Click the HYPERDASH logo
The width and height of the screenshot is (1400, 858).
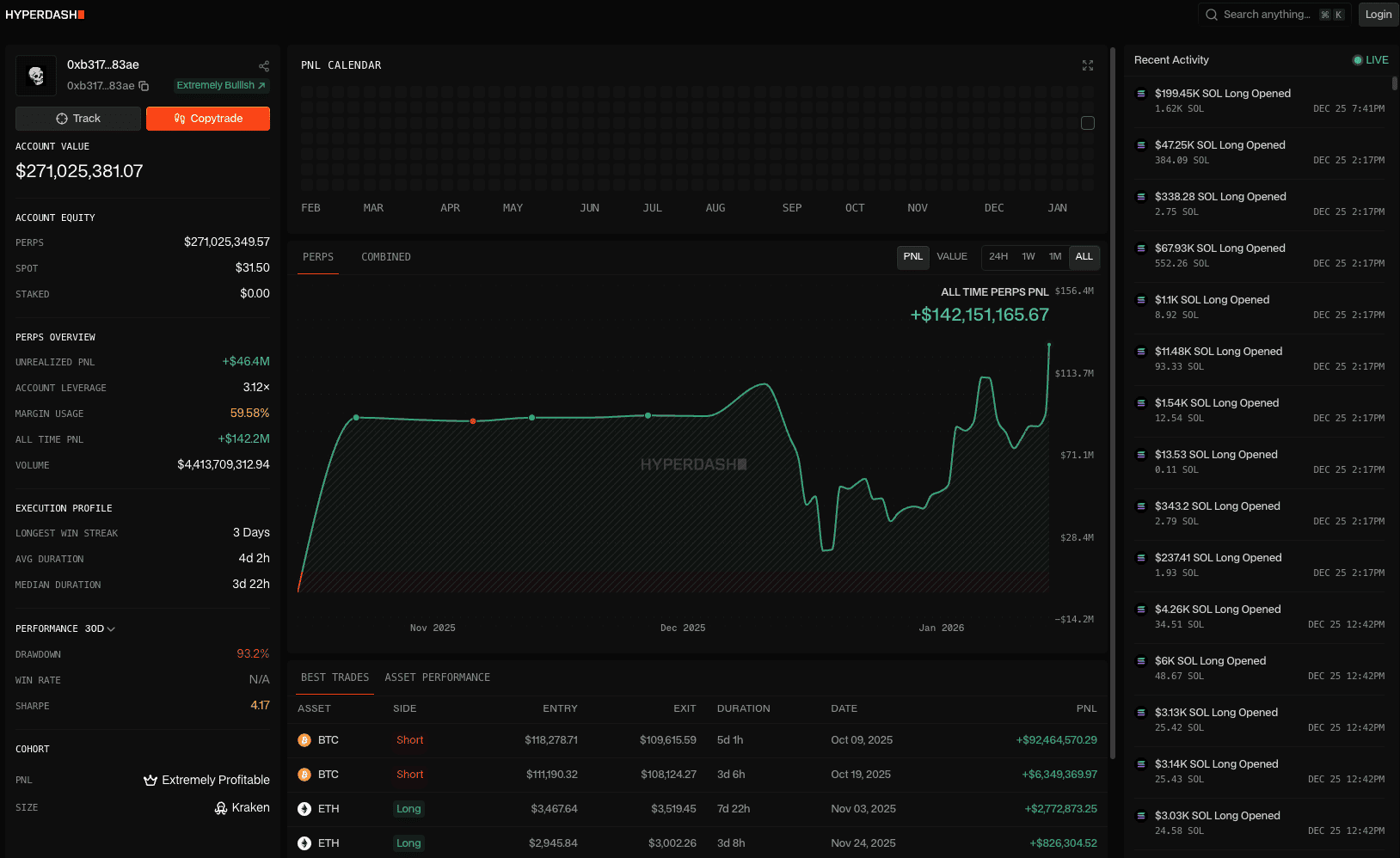tap(45, 15)
